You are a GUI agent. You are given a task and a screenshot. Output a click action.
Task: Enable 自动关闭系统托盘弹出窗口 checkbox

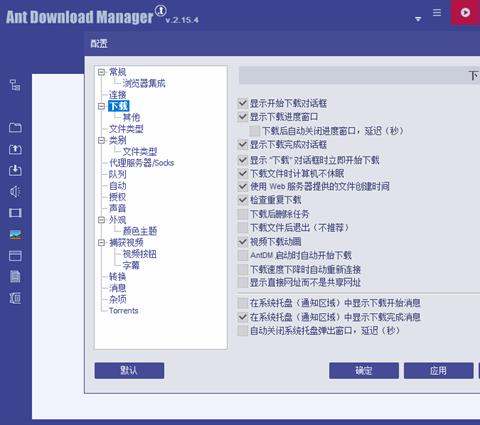point(243,331)
